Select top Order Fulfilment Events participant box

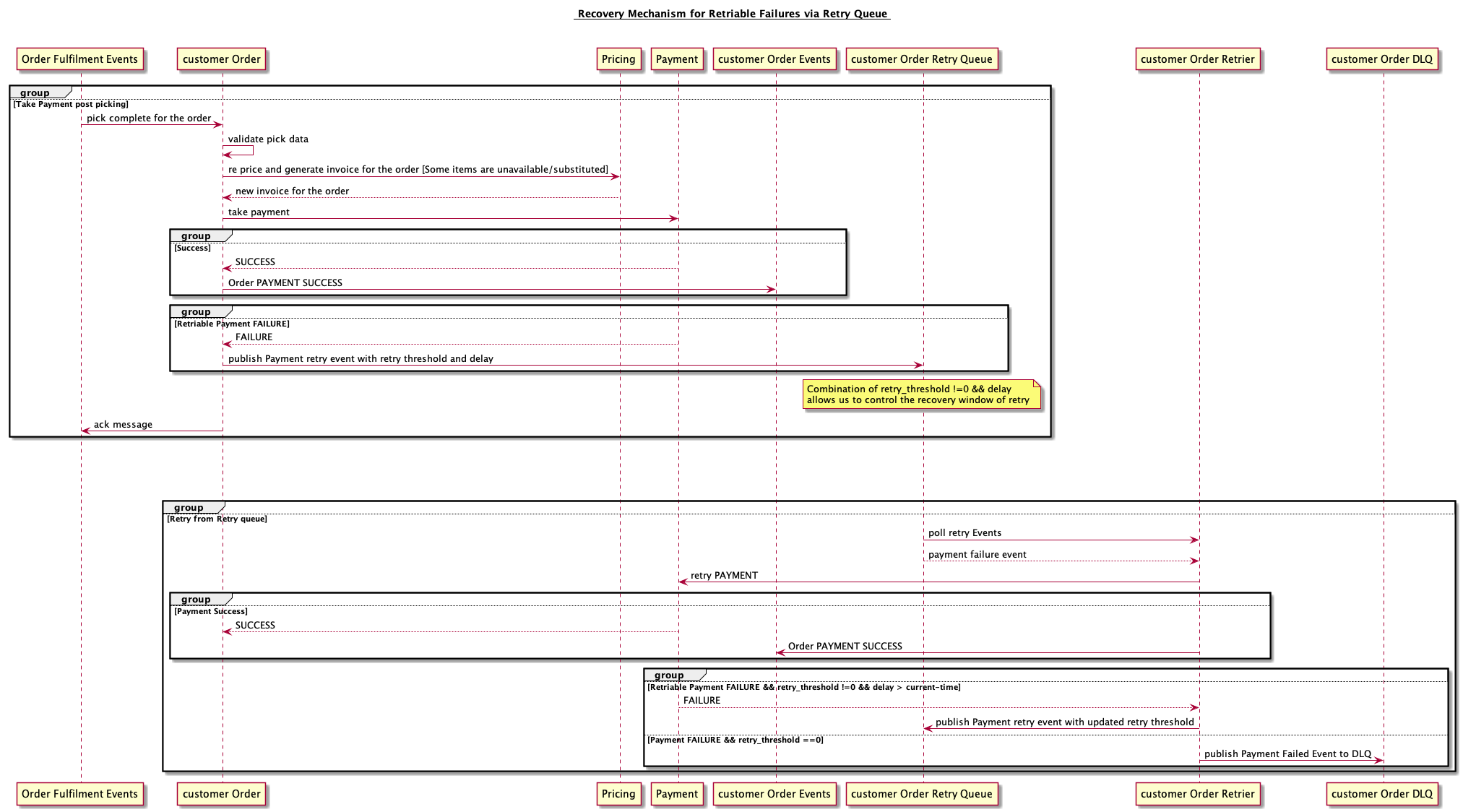[79, 59]
